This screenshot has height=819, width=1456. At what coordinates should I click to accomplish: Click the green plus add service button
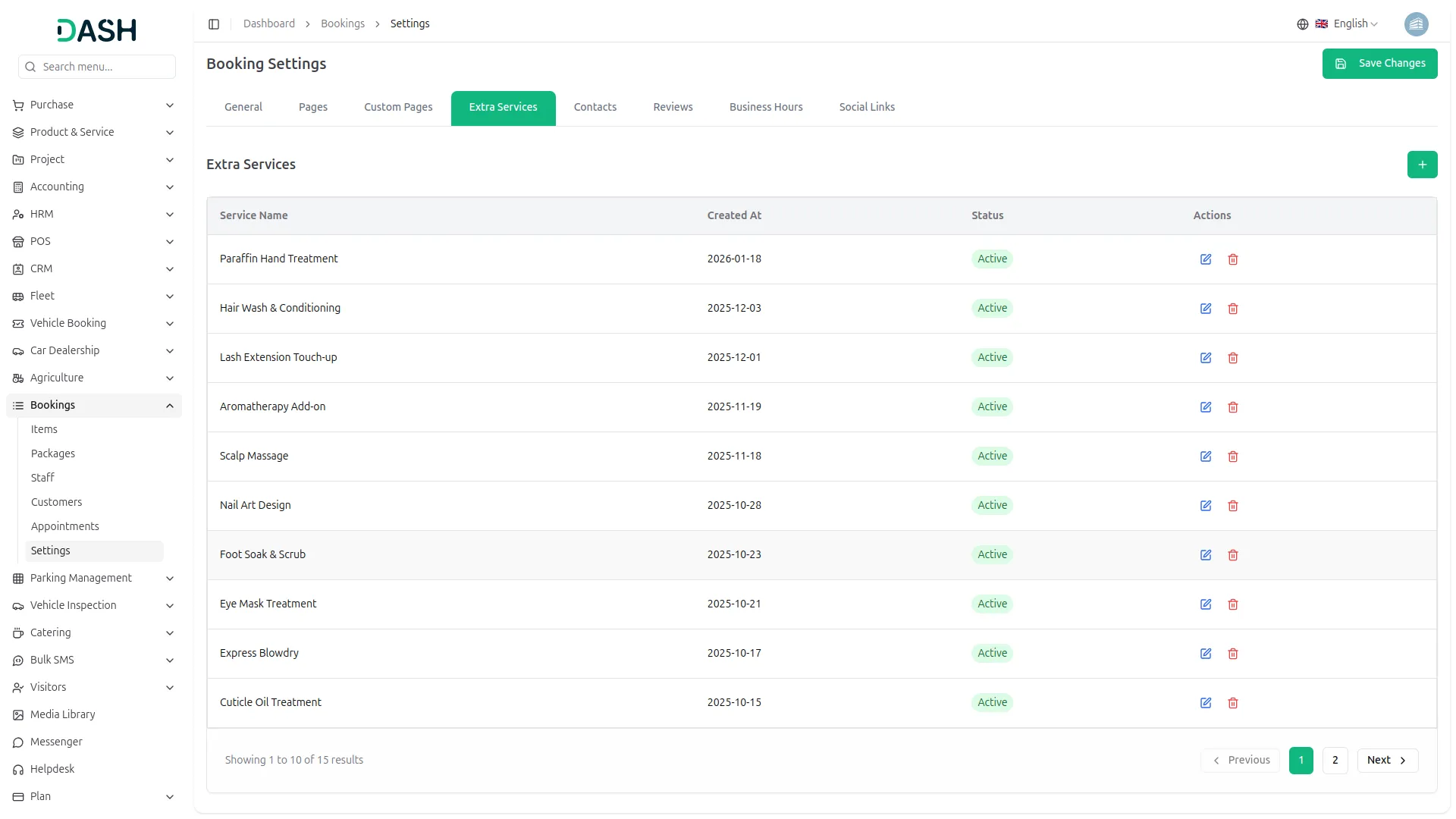point(1421,165)
